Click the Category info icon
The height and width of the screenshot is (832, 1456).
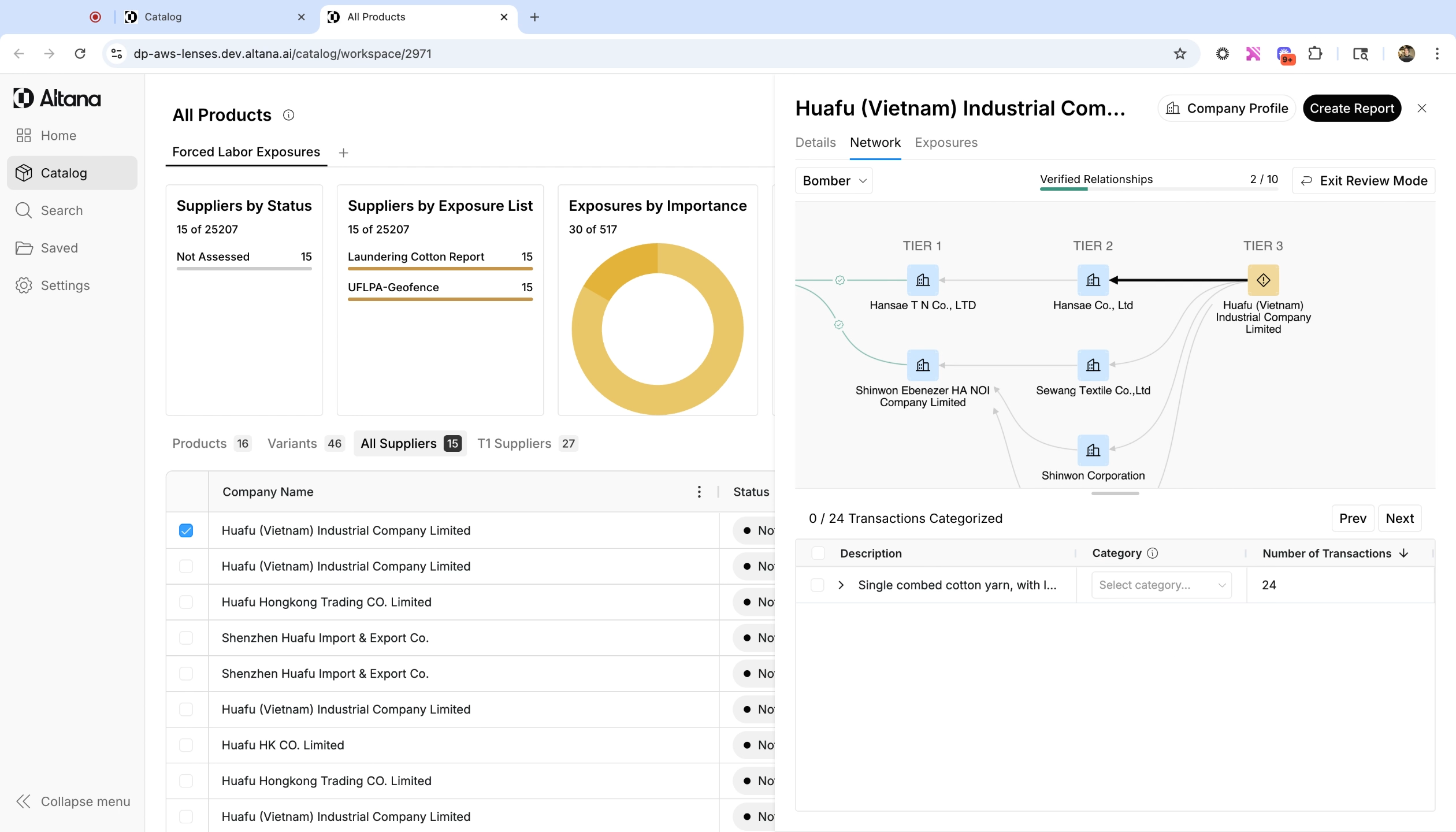[x=1152, y=553]
